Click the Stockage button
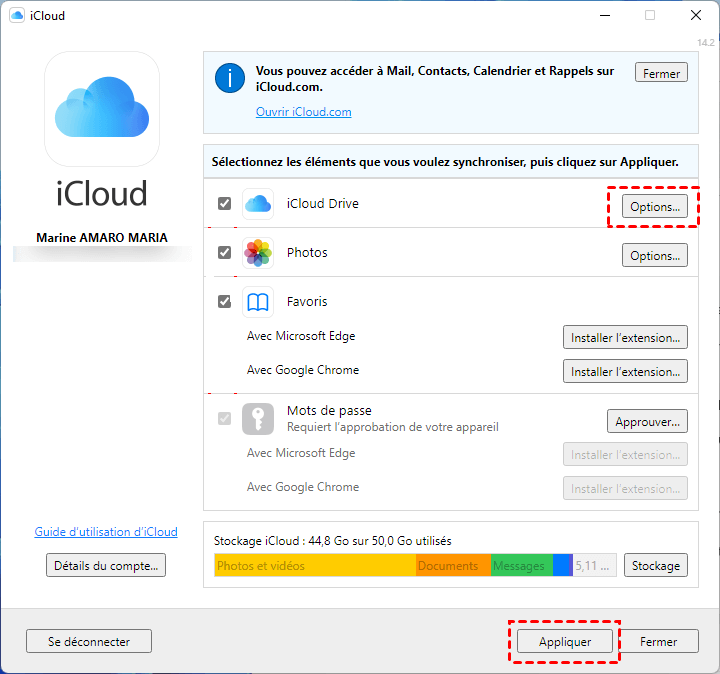 (x=656, y=566)
